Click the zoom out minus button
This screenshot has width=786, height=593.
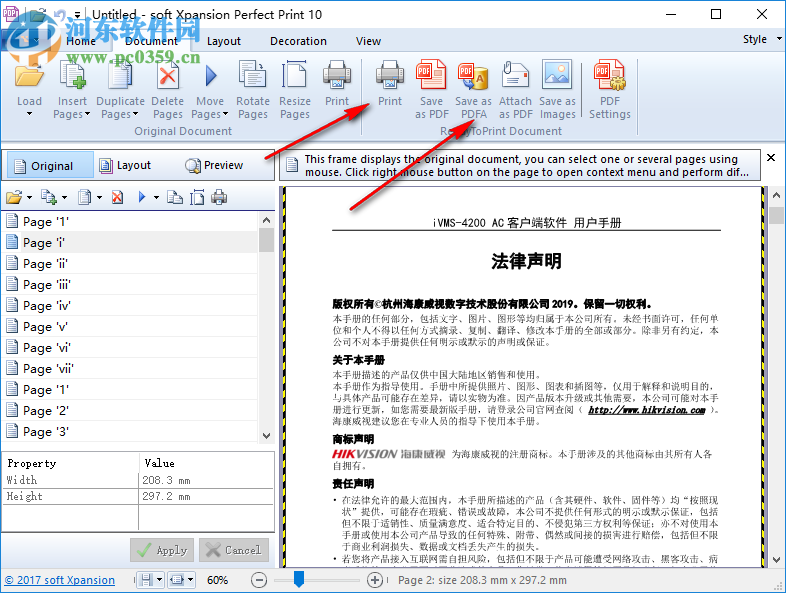(x=259, y=580)
